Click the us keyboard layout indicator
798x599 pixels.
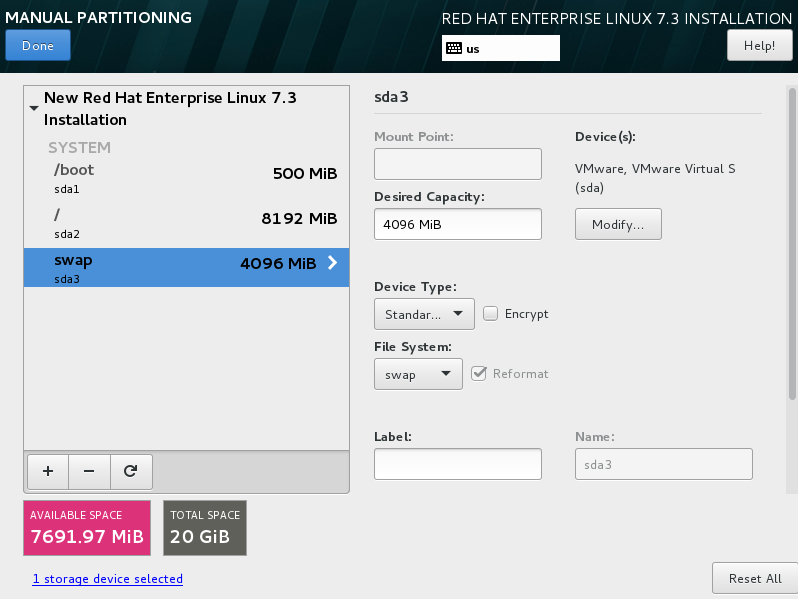coord(501,48)
